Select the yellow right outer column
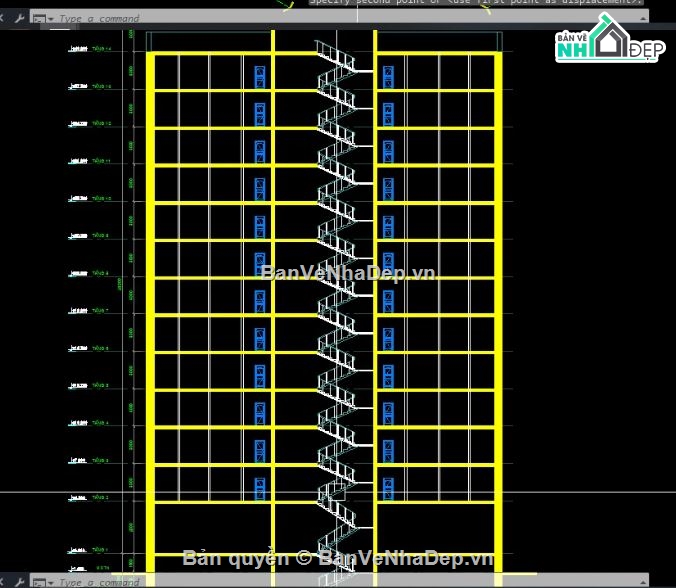The height and width of the screenshot is (588, 676). tap(498, 312)
